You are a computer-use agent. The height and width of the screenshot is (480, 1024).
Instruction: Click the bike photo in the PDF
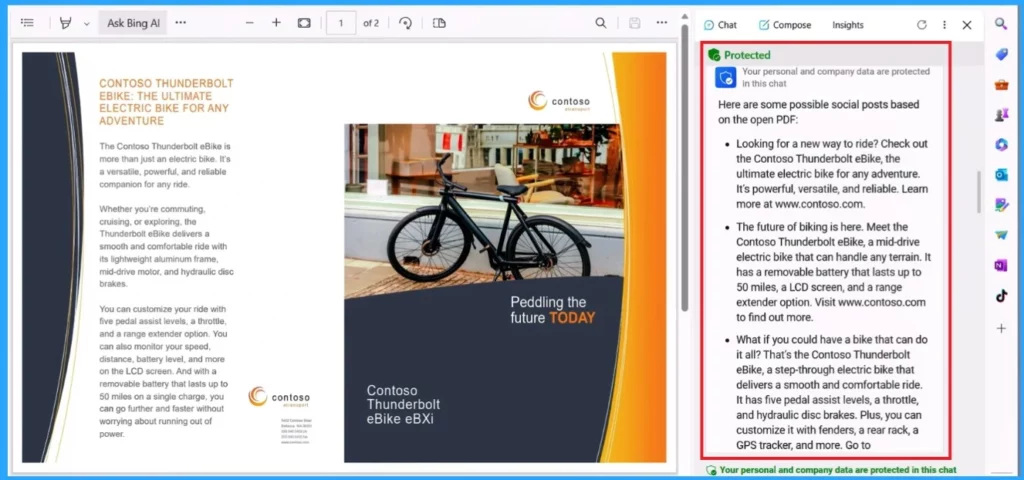[483, 211]
